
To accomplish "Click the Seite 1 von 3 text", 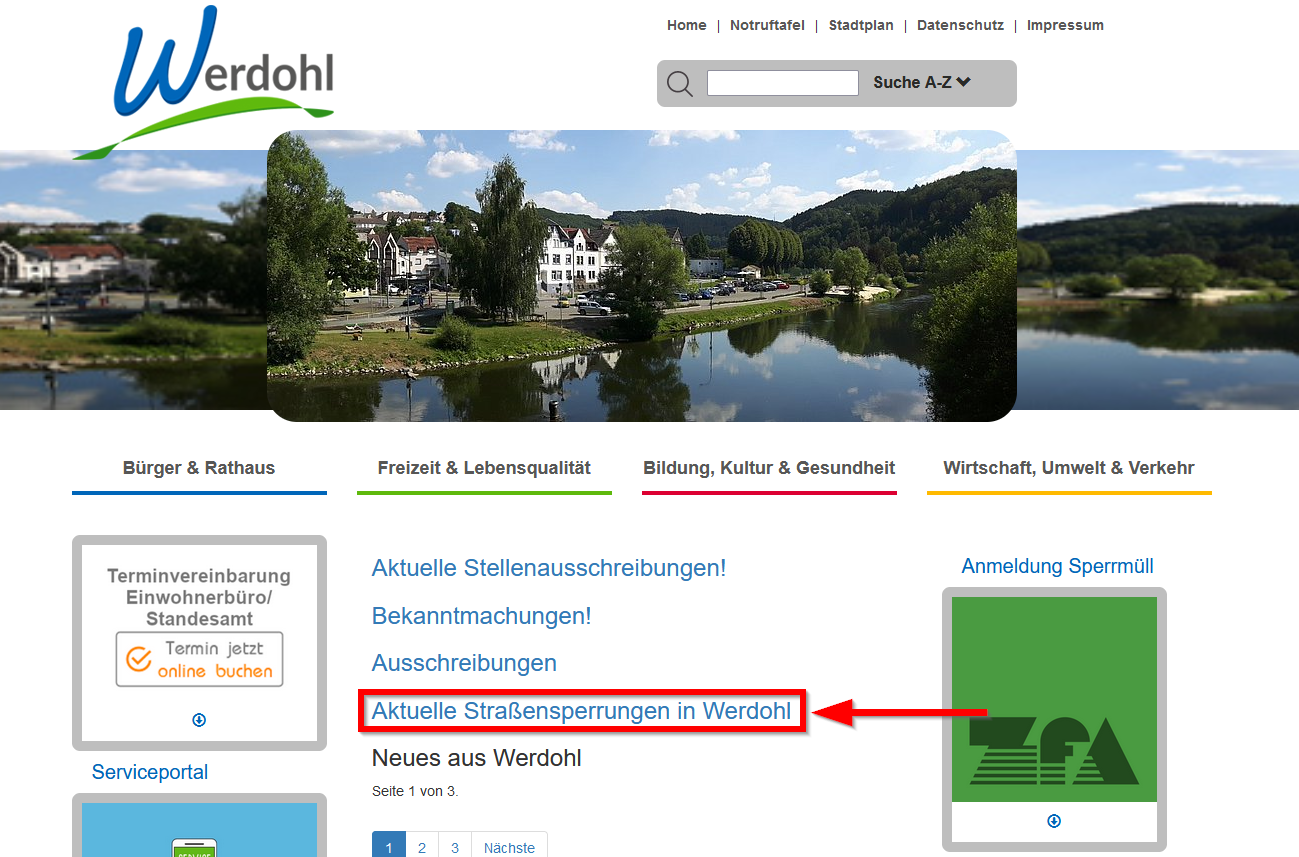I will coord(415,791).
